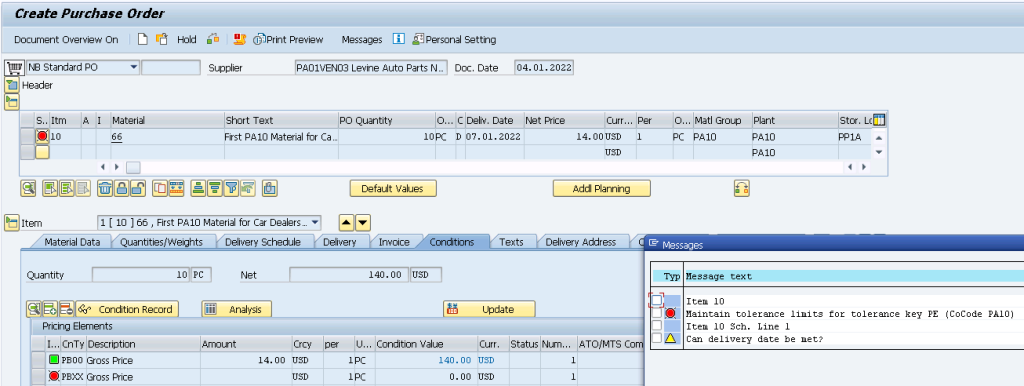Click the Unlock item open-padlock icon

click(137, 189)
